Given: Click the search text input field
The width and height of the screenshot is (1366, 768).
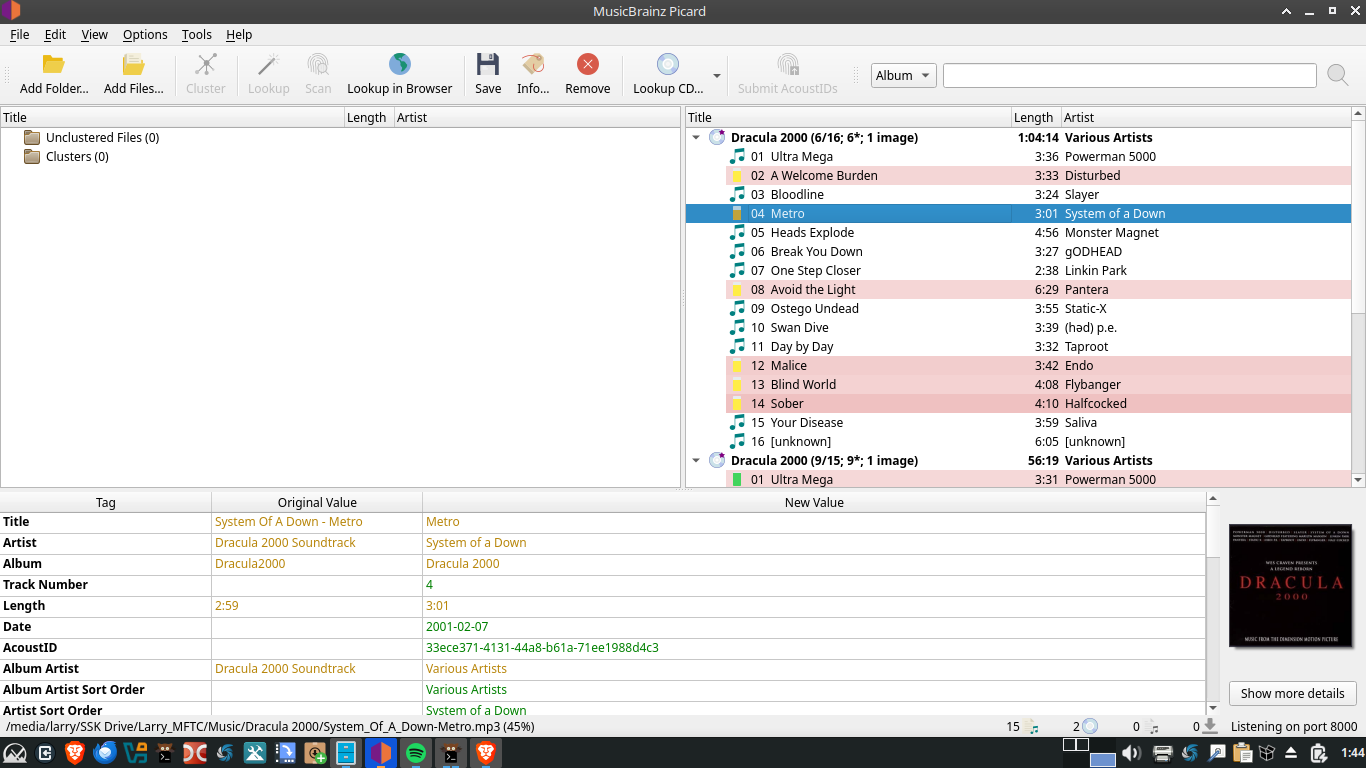Looking at the screenshot, I should pyautogui.click(x=1129, y=75).
